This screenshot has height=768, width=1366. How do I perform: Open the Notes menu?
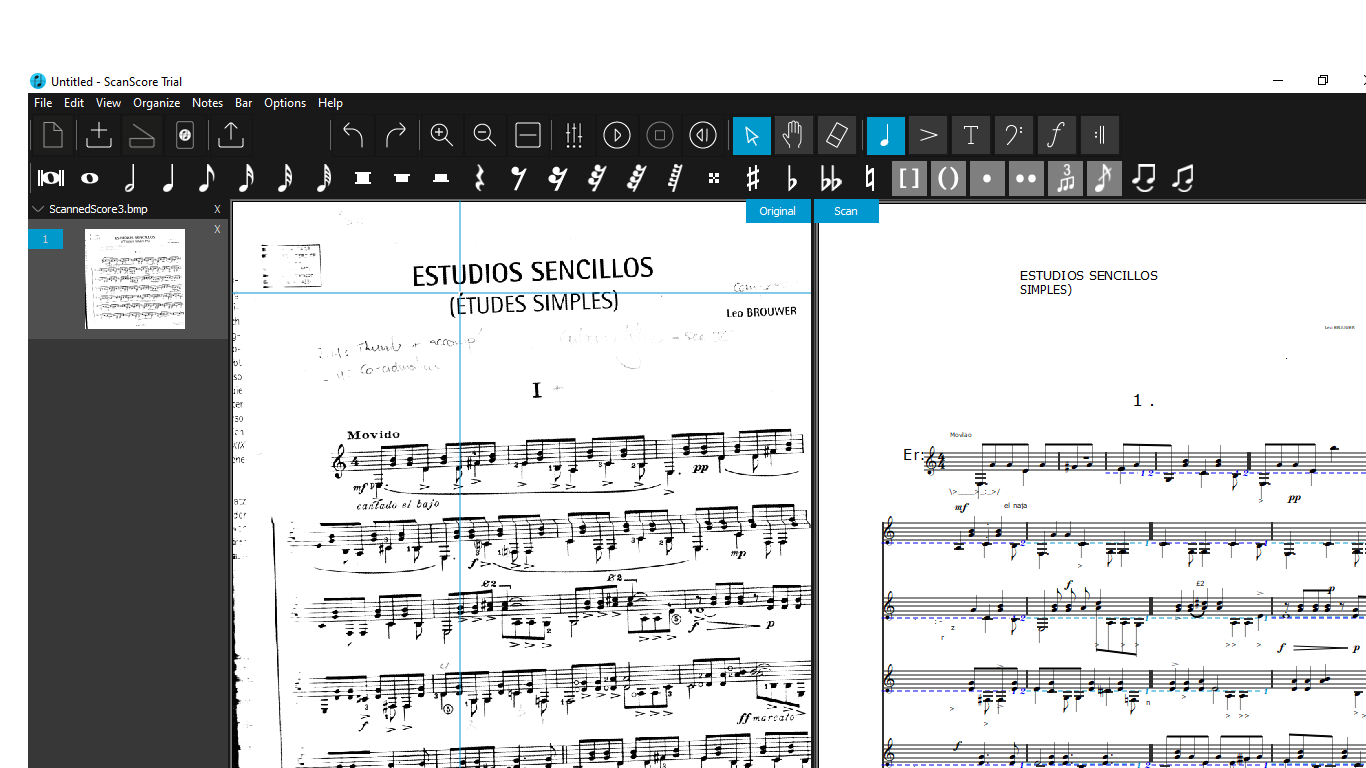click(x=207, y=103)
